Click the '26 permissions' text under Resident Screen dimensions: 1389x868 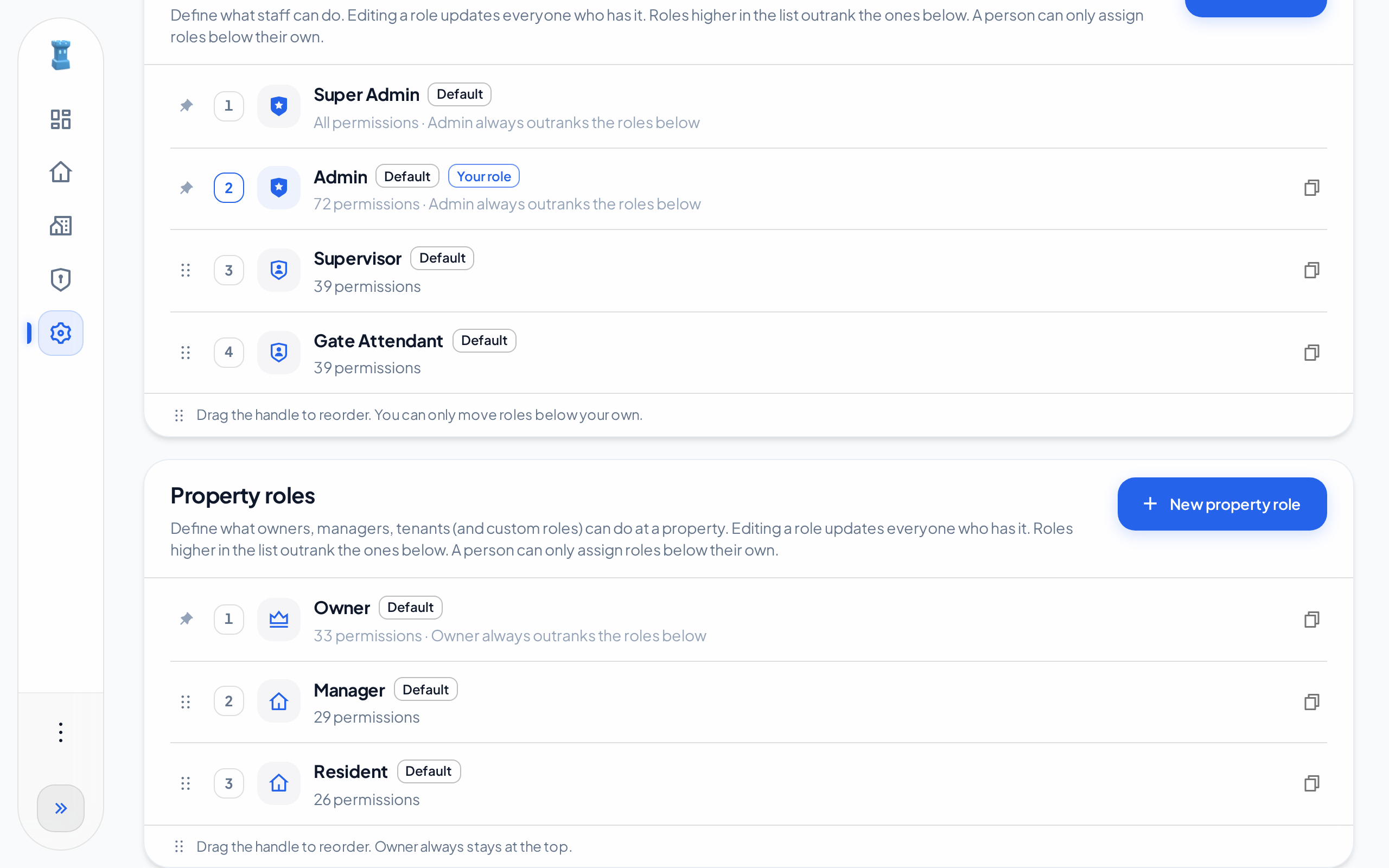tap(366, 800)
